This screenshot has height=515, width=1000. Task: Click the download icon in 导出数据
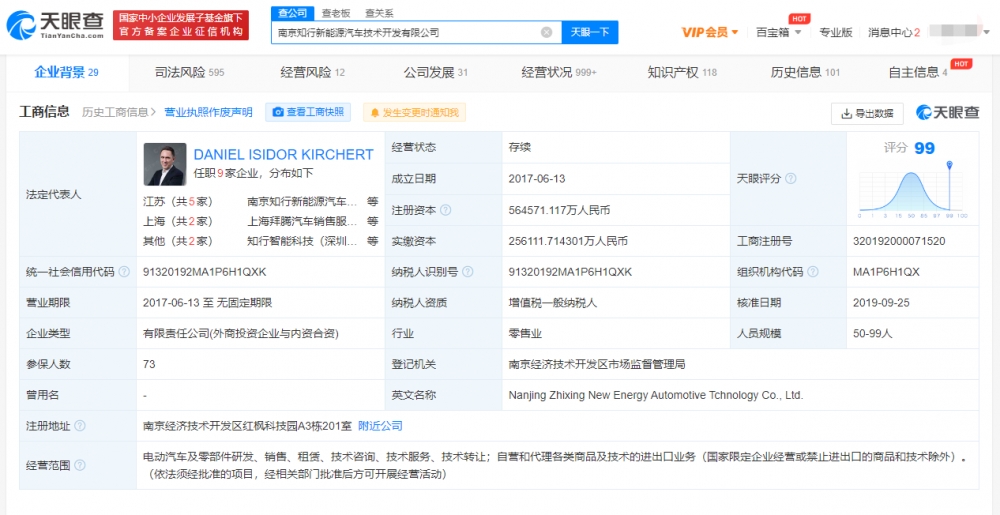[847, 113]
